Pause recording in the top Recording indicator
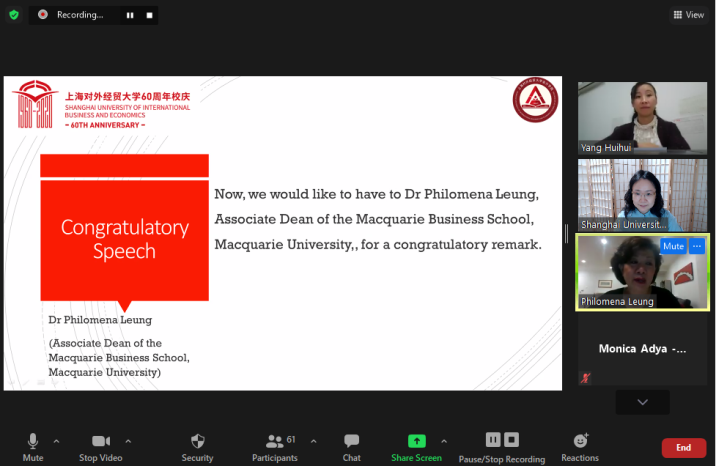 130,15
